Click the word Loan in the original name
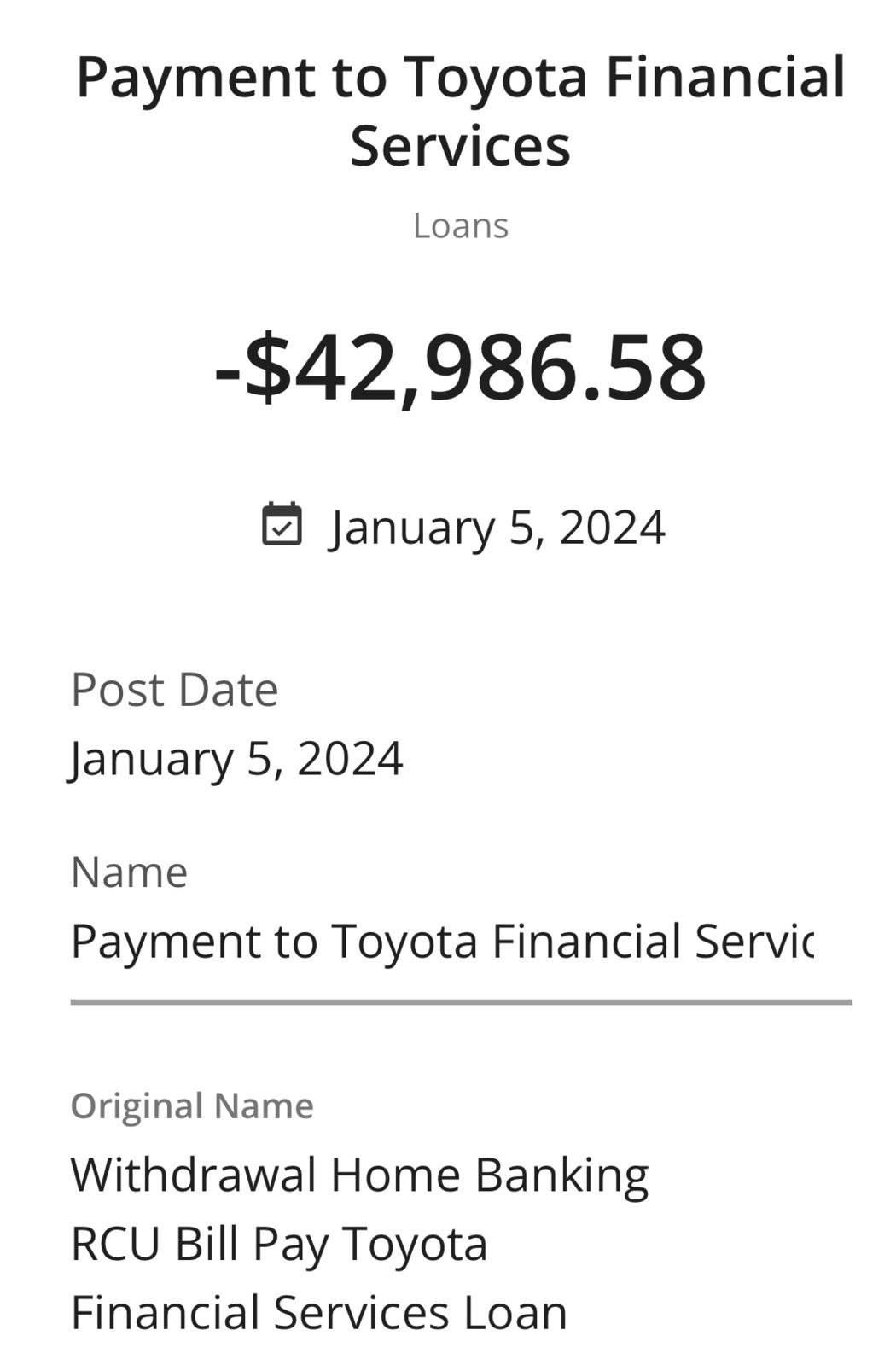This screenshot has height=1365, width=896. pos(515,1312)
